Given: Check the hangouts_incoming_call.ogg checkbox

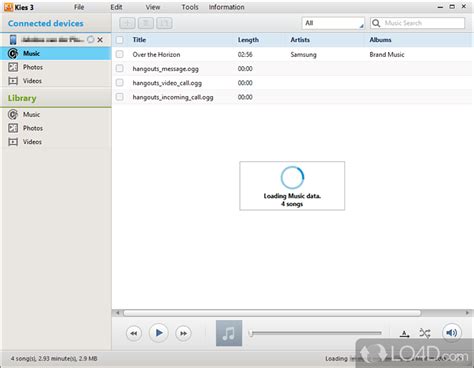Looking at the screenshot, I should (x=119, y=97).
